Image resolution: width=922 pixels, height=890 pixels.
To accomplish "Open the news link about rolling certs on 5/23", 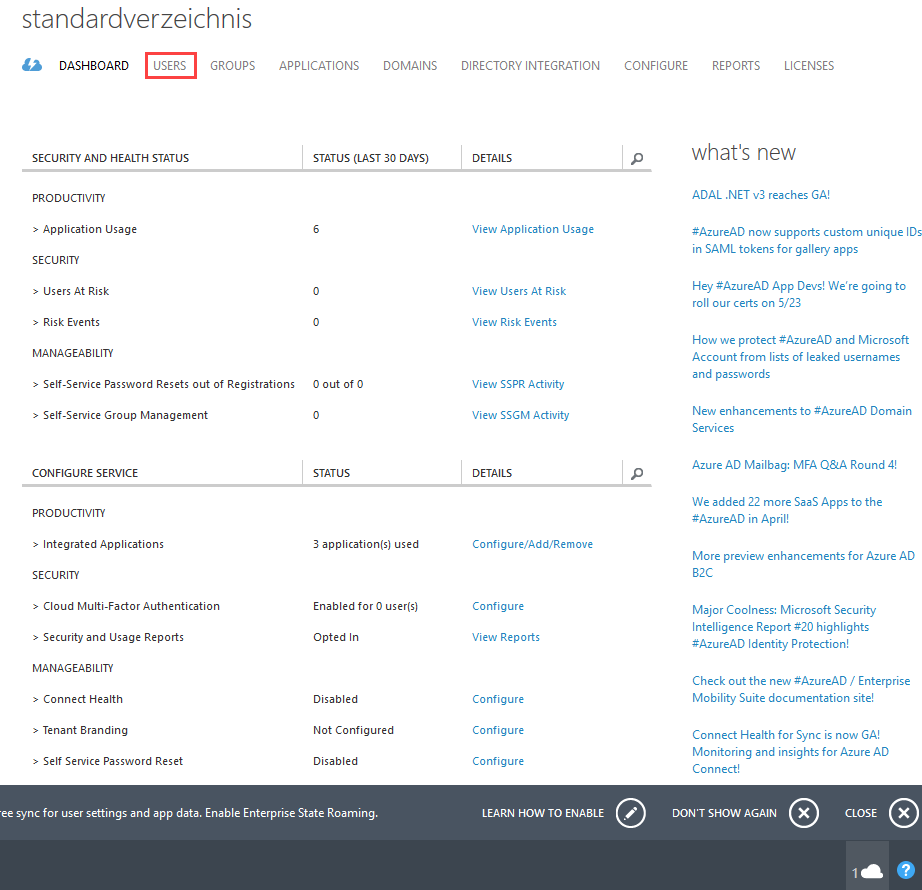I will click(x=799, y=295).
